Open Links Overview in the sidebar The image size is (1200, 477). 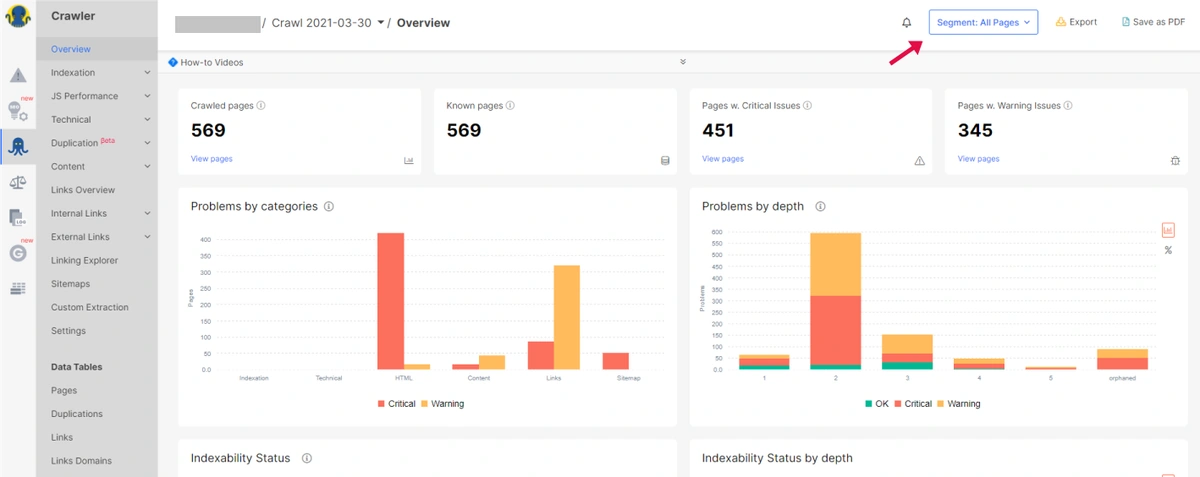pyautogui.click(x=83, y=190)
